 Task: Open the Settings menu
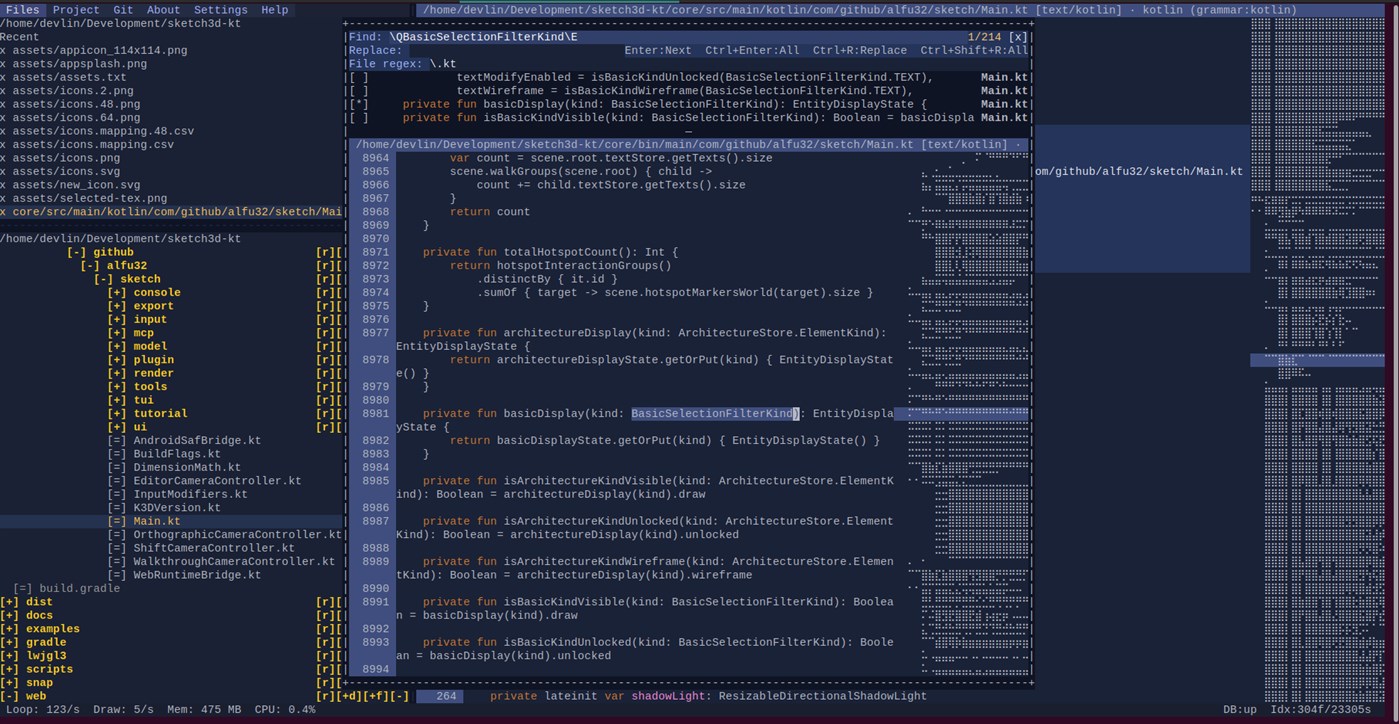tap(220, 10)
